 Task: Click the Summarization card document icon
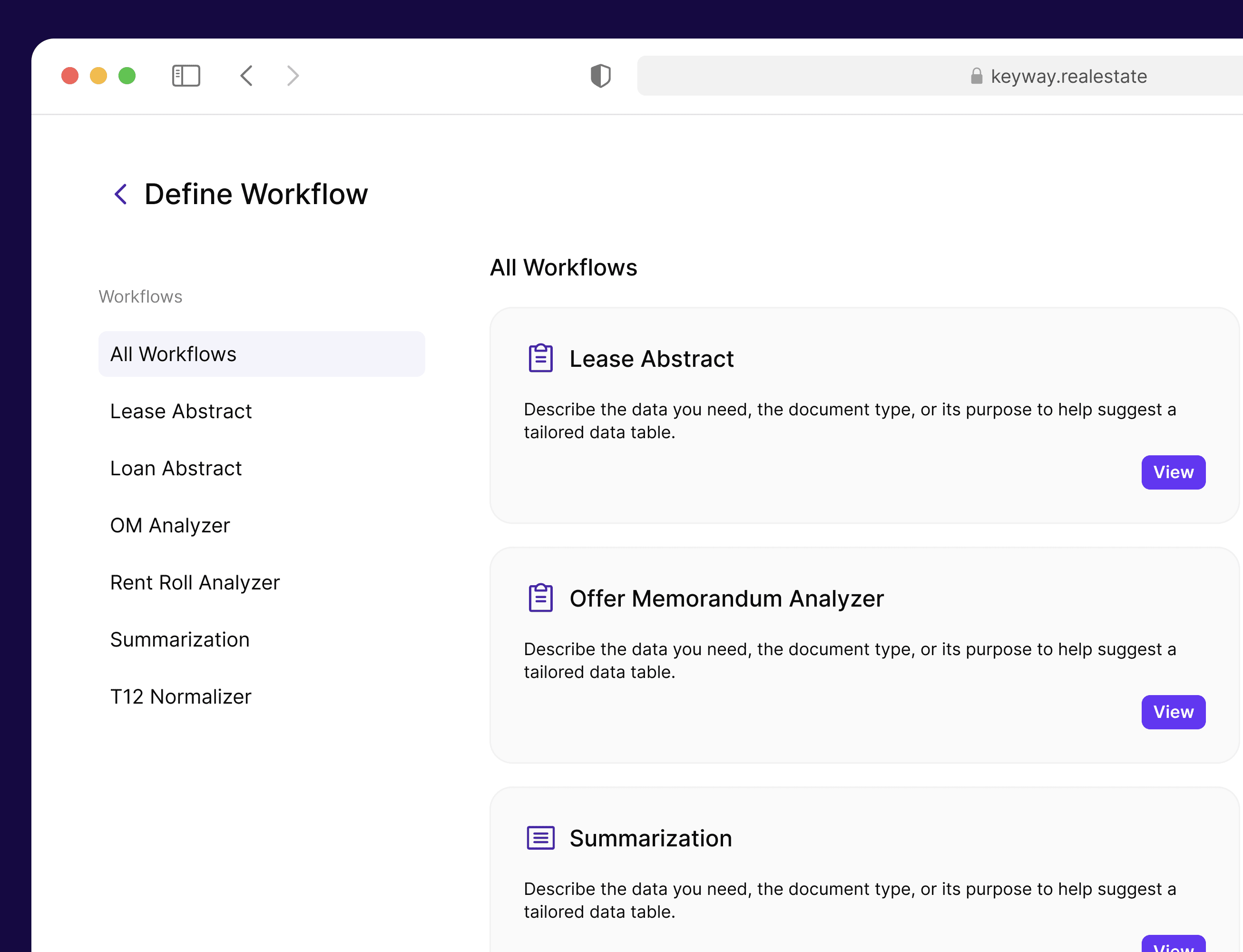pos(540,837)
